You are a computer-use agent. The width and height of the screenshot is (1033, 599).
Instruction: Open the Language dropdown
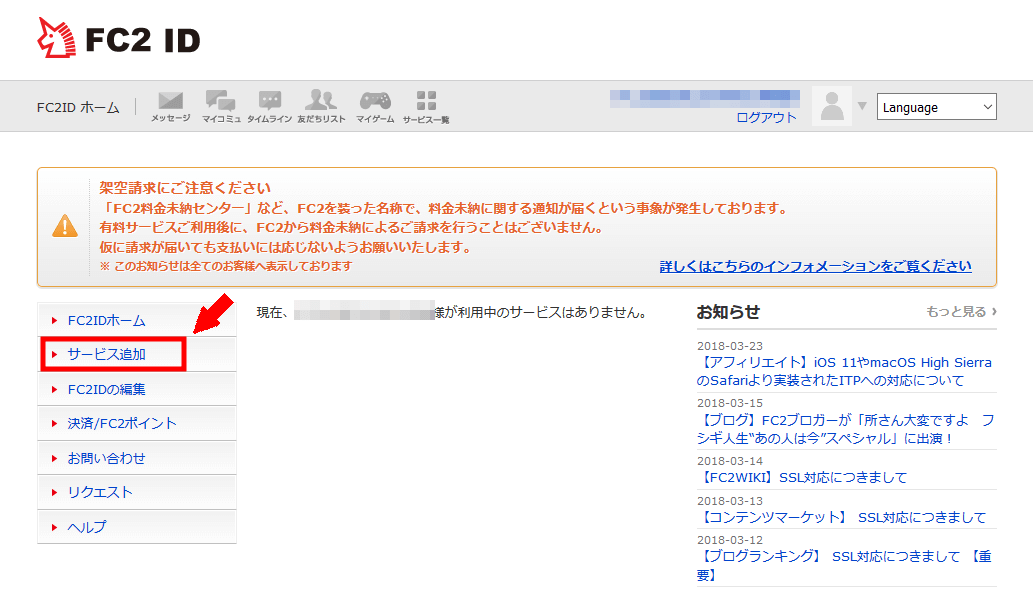936,107
